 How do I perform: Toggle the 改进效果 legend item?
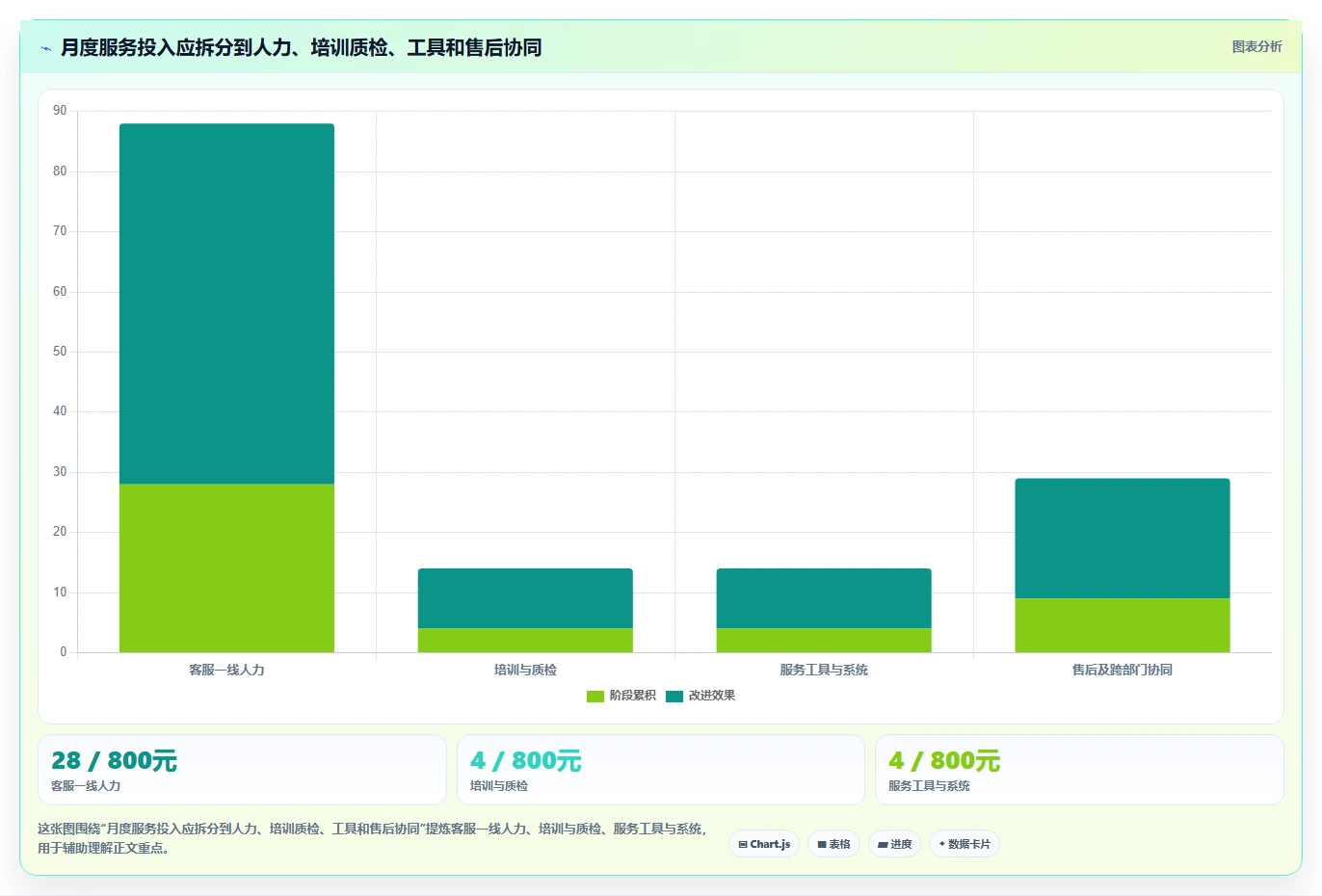tap(701, 696)
